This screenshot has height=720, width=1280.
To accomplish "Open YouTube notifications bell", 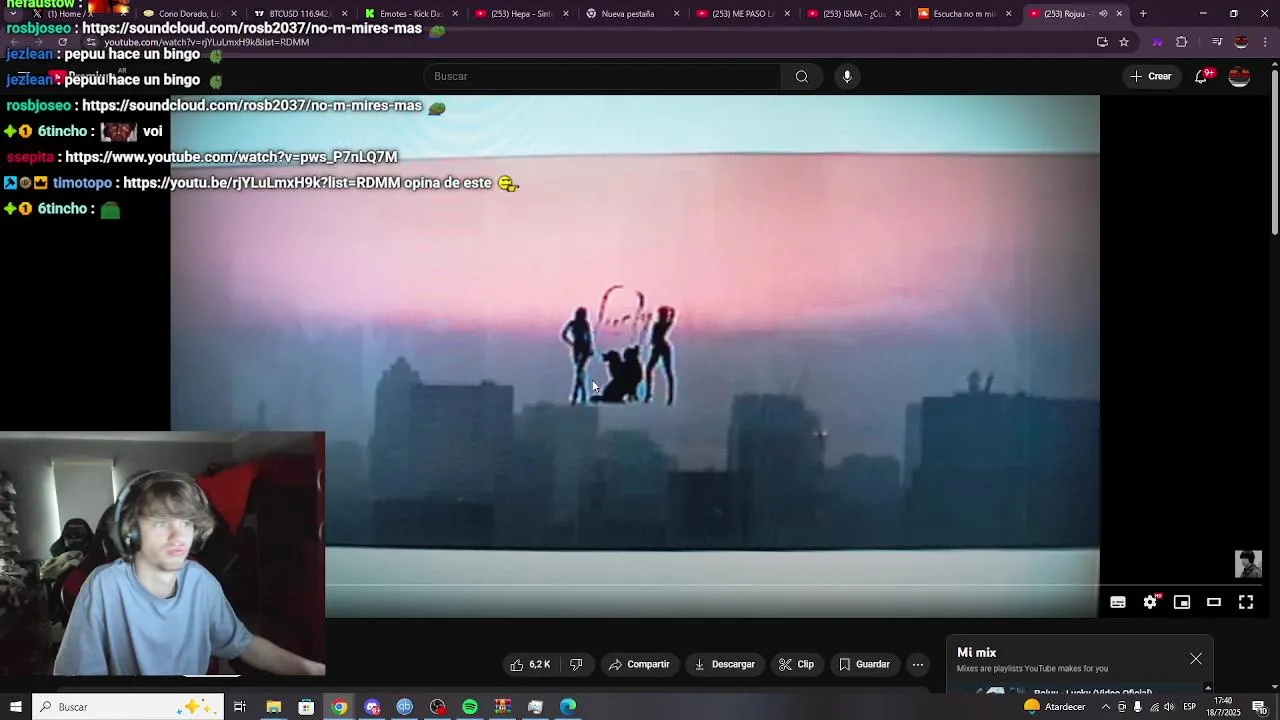I will coord(1201,76).
